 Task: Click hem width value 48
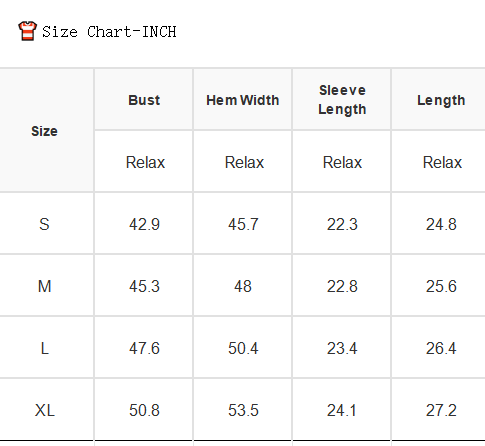(x=243, y=286)
